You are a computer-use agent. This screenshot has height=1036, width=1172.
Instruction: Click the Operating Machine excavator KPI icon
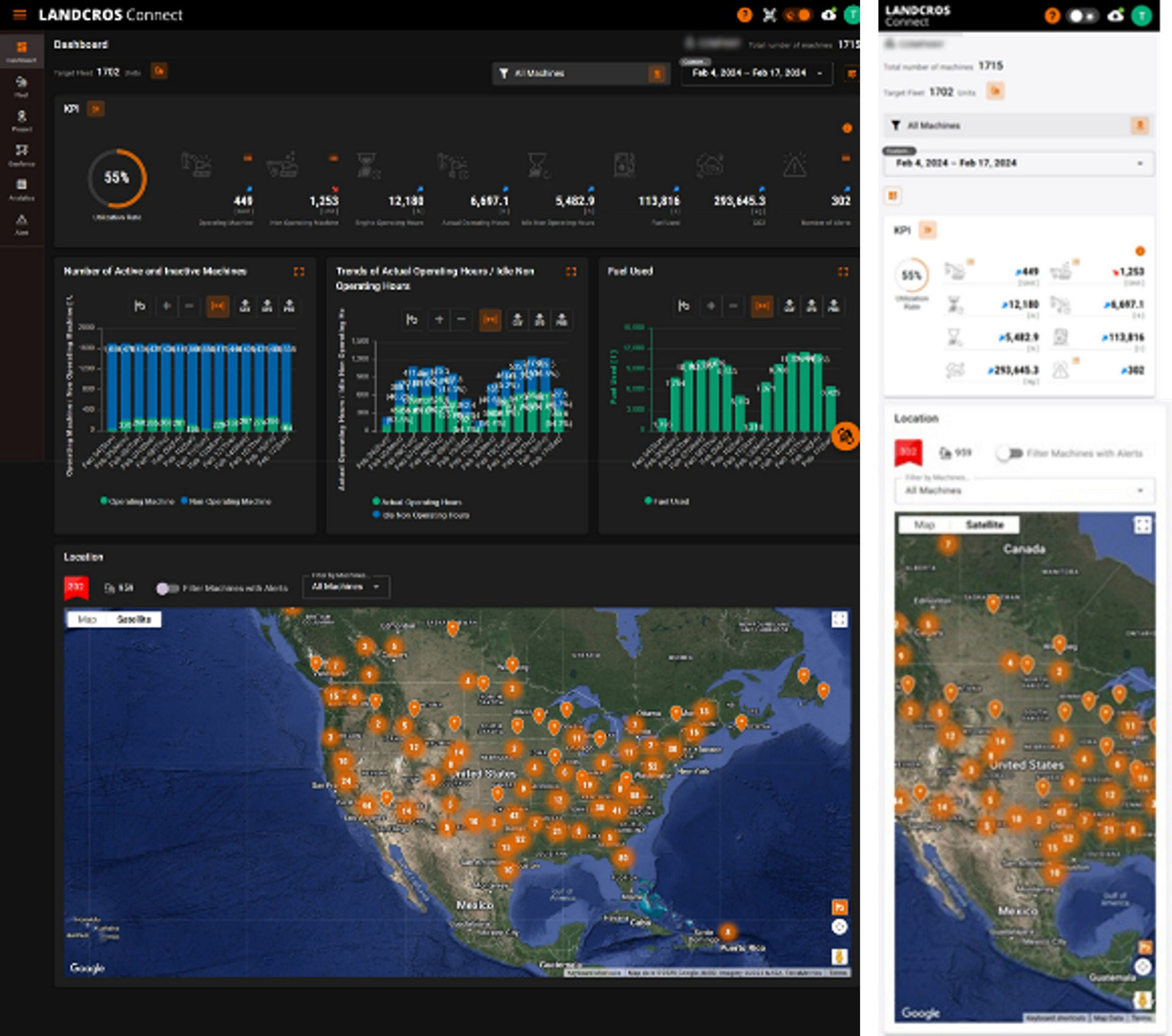(x=196, y=165)
